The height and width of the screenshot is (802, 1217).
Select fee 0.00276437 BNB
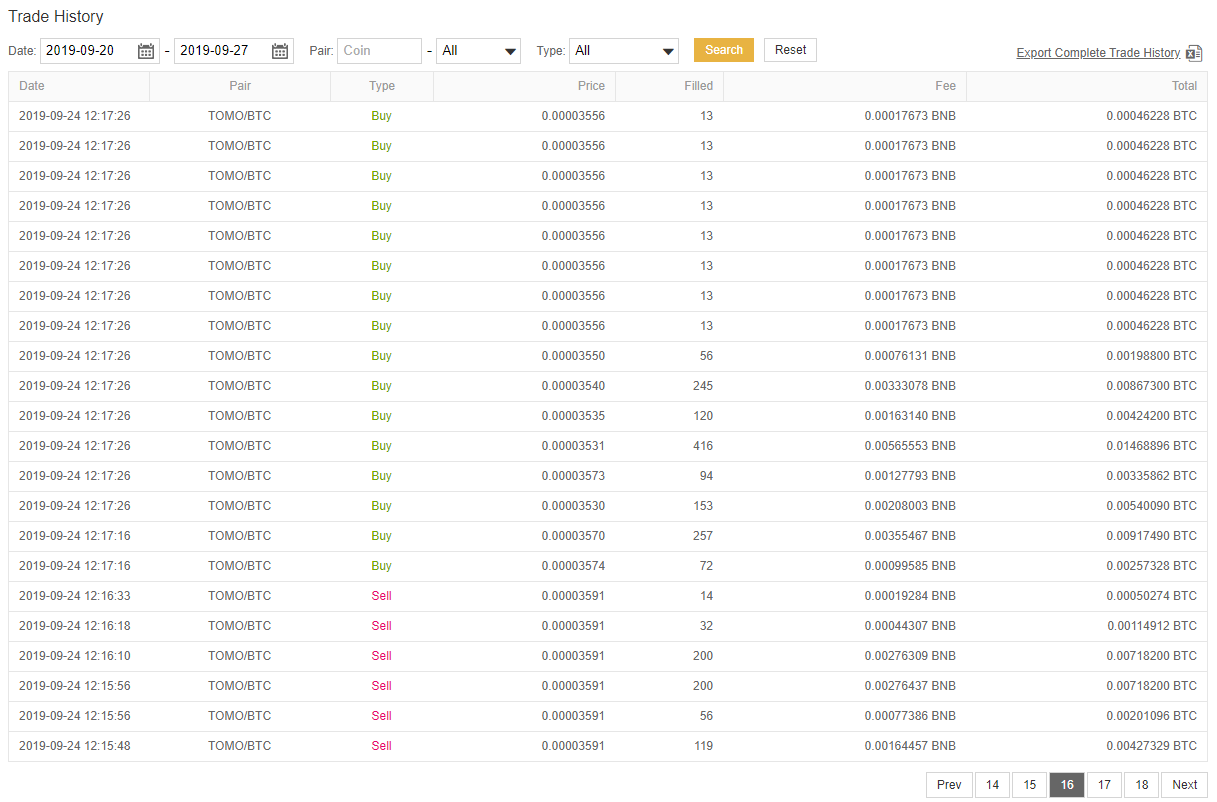point(910,686)
